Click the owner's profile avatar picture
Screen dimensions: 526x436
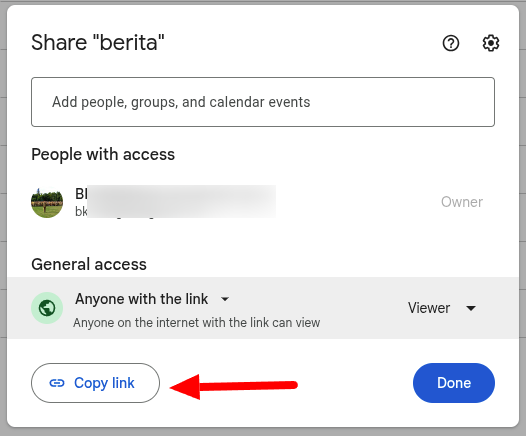coord(47,202)
